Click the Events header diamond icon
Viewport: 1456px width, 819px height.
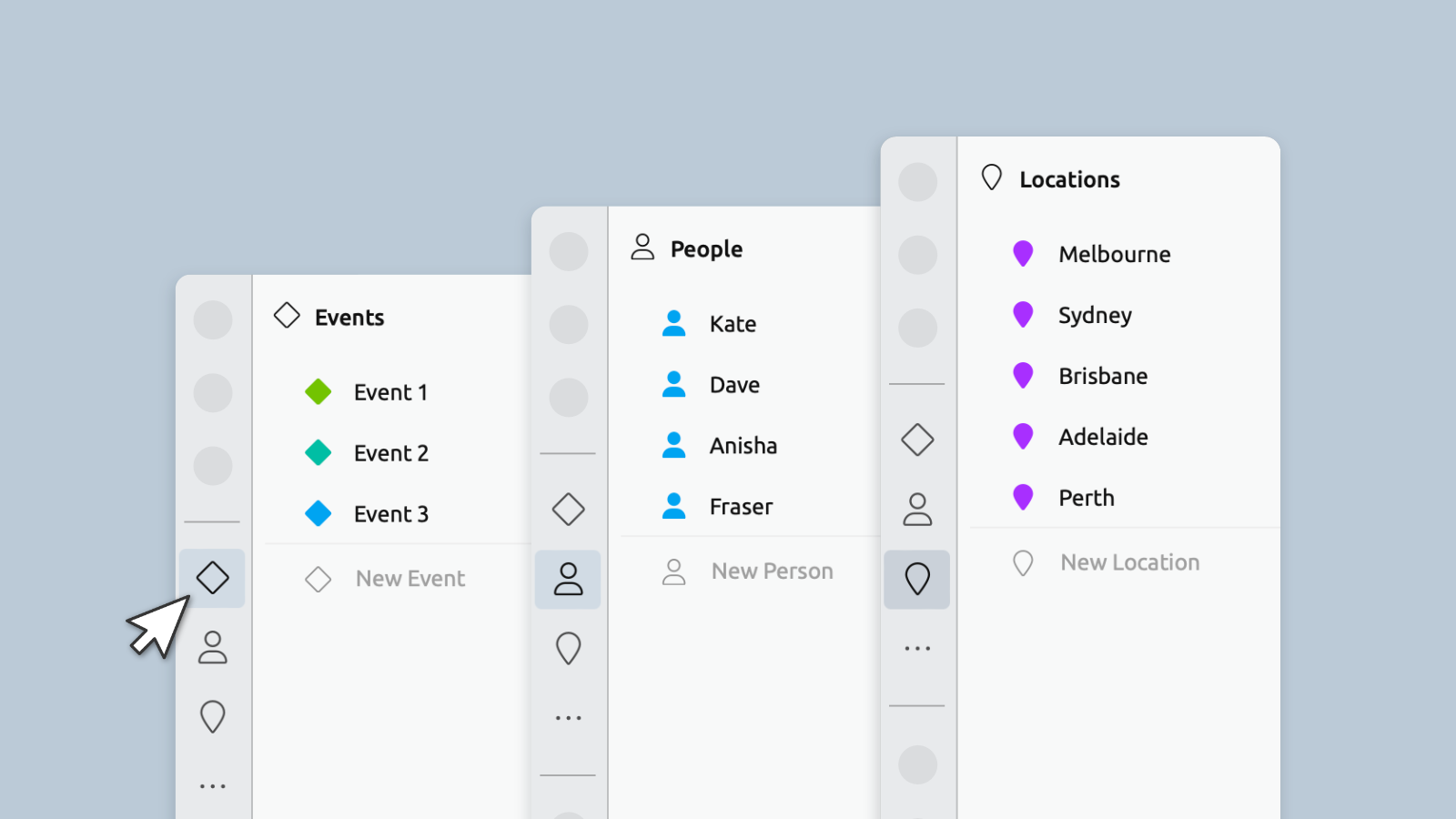(287, 316)
